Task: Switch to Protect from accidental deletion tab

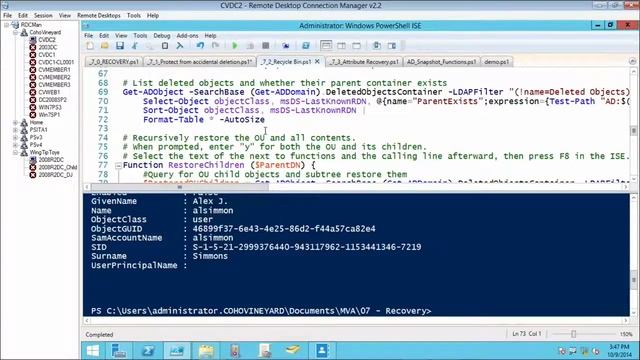Action: coord(200,62)
